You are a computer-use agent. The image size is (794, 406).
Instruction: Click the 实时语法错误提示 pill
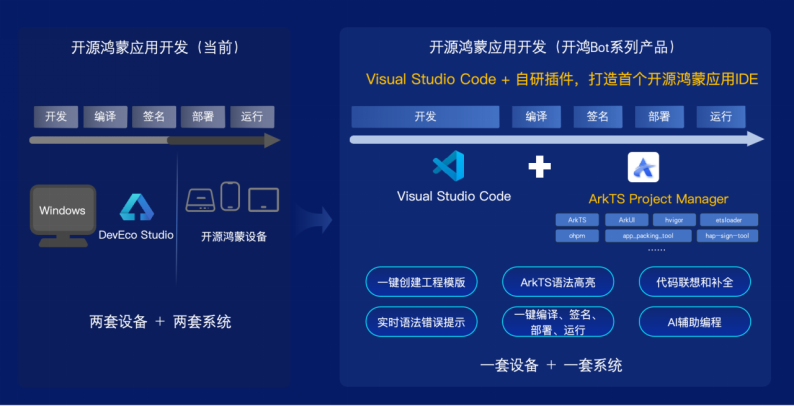pyautogui.click(x=421, y=322)
